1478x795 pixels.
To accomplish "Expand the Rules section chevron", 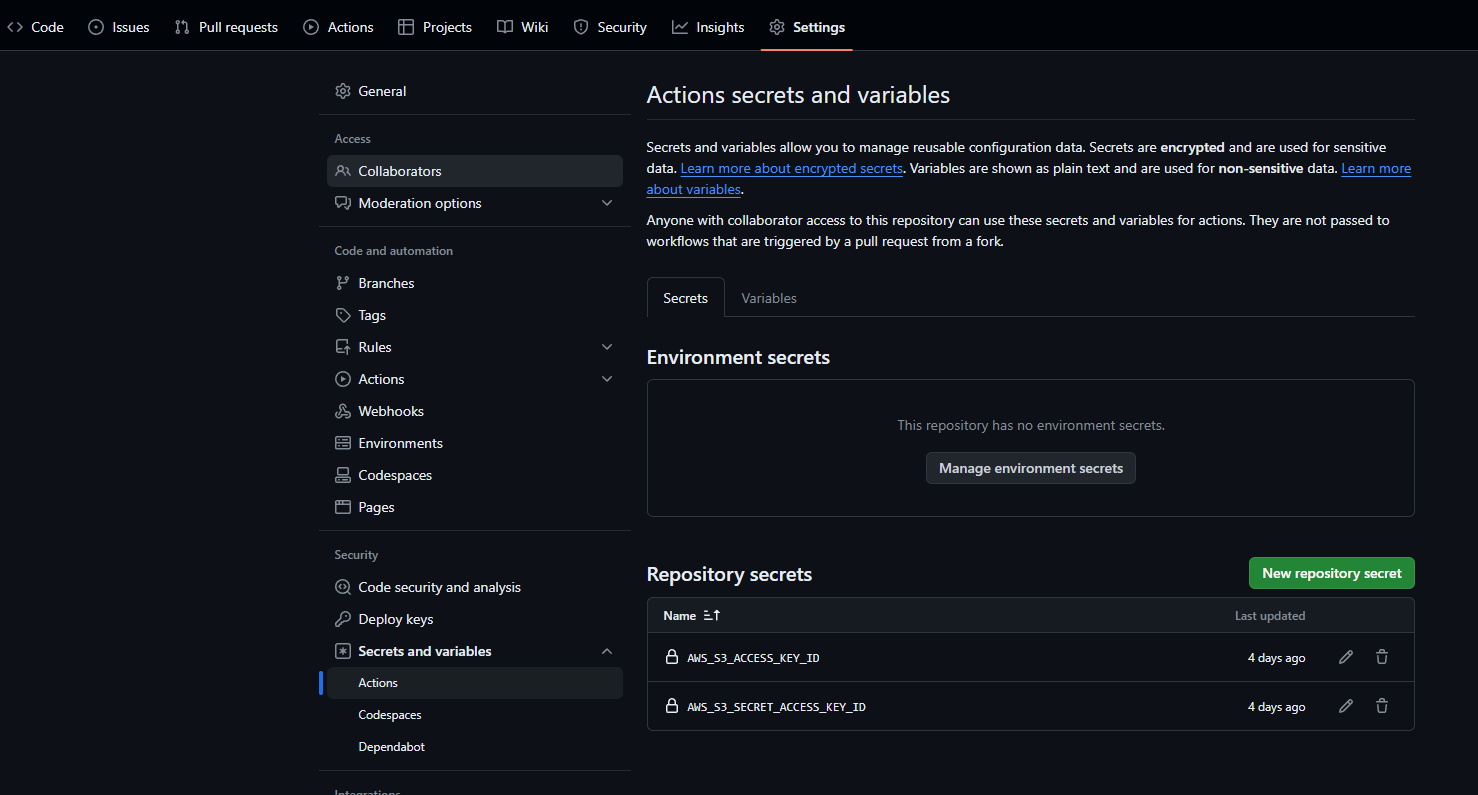I will coord(607,347).
